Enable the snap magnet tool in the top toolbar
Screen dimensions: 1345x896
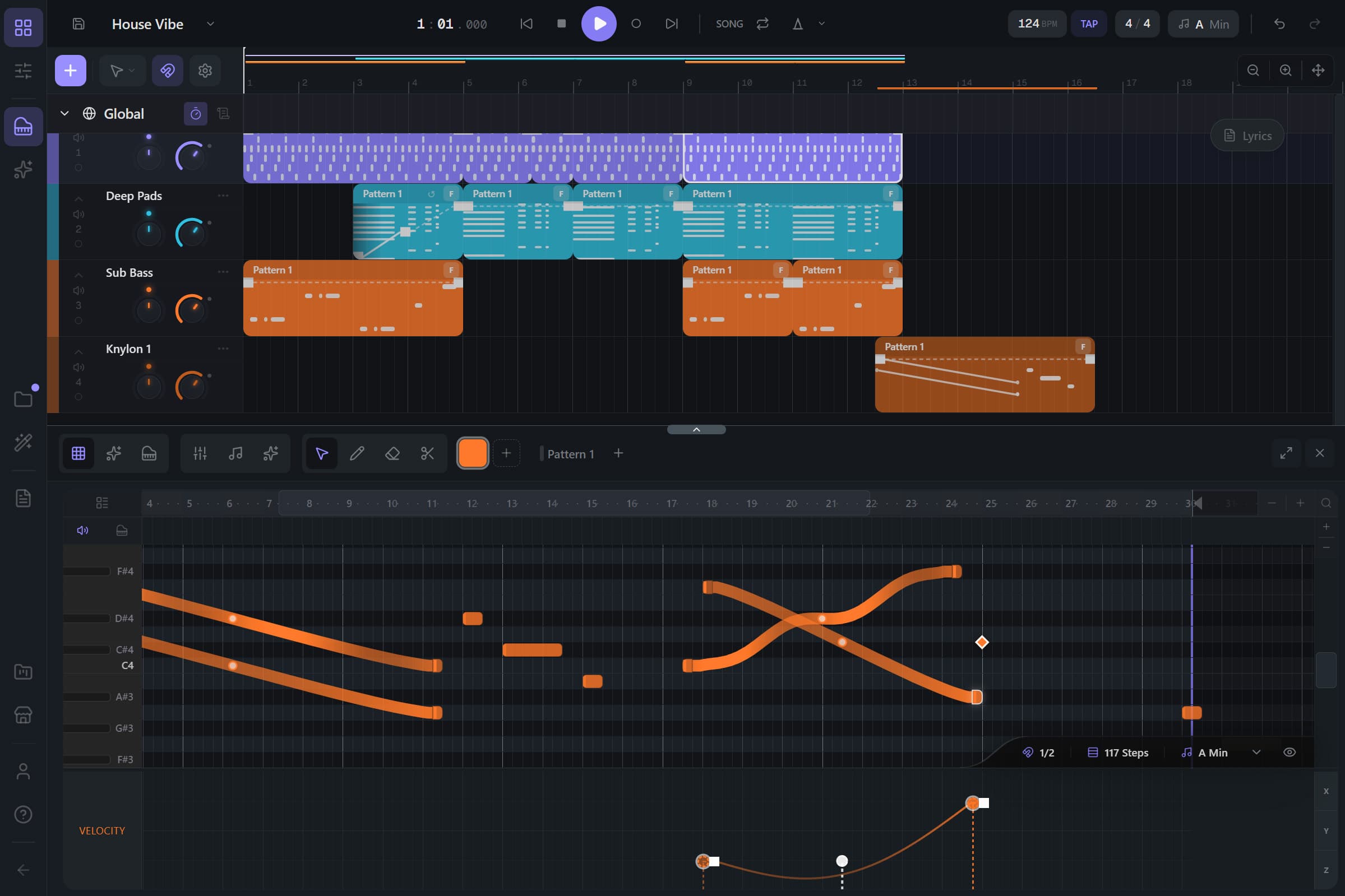click(x=167, y=70)
